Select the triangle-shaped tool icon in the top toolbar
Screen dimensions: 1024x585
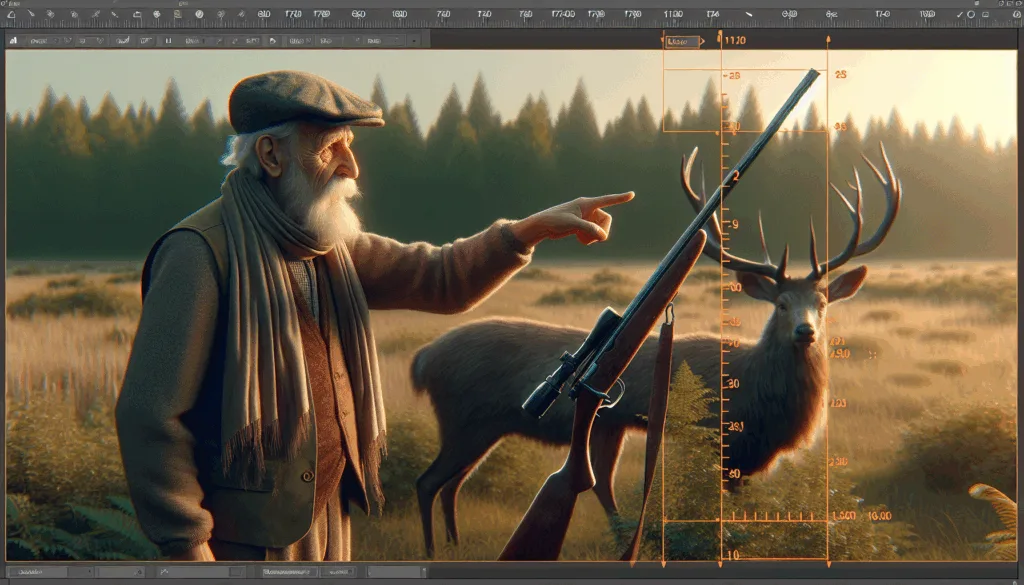pyautogui.click(x=11, y=14)
